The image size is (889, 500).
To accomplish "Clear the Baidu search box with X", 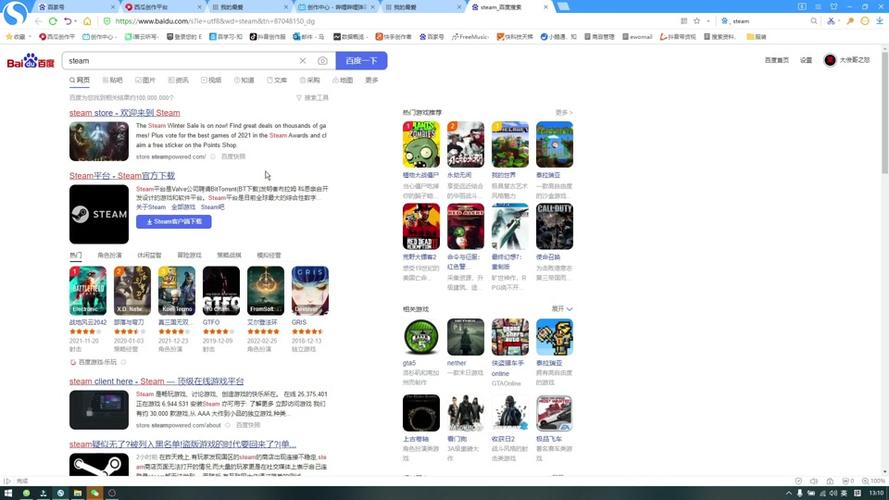I will pyautogui.click(x=303, y=61).
